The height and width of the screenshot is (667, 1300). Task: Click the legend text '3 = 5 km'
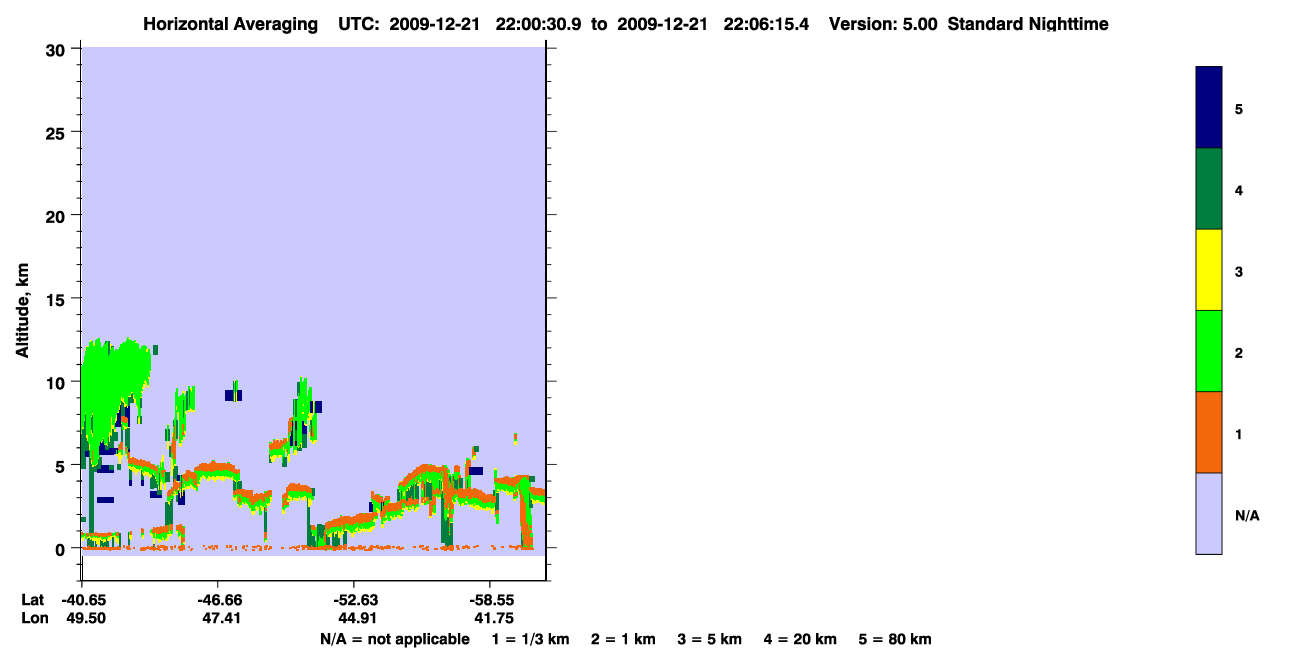(x=710, y=639)
